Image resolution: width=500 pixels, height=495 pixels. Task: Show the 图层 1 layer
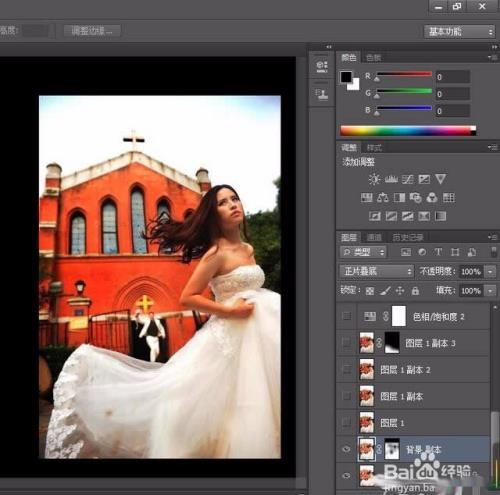click(346, 423)
